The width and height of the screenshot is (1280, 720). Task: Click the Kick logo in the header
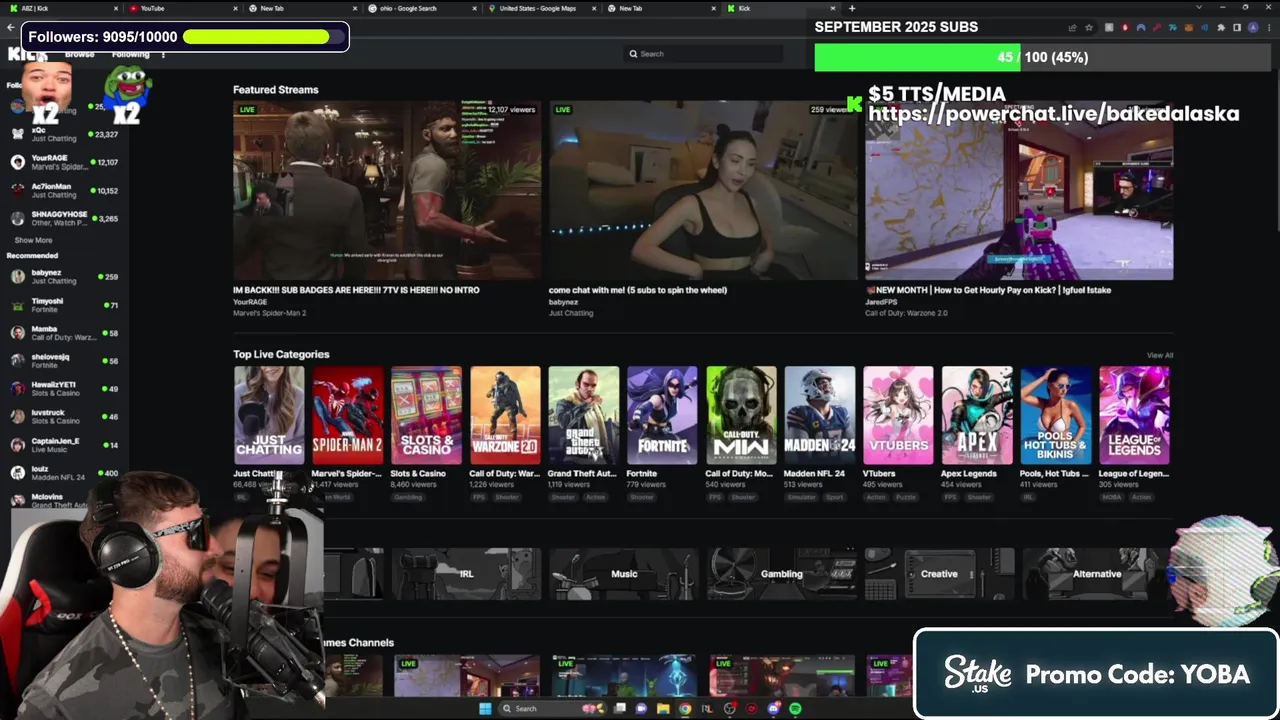27,54
